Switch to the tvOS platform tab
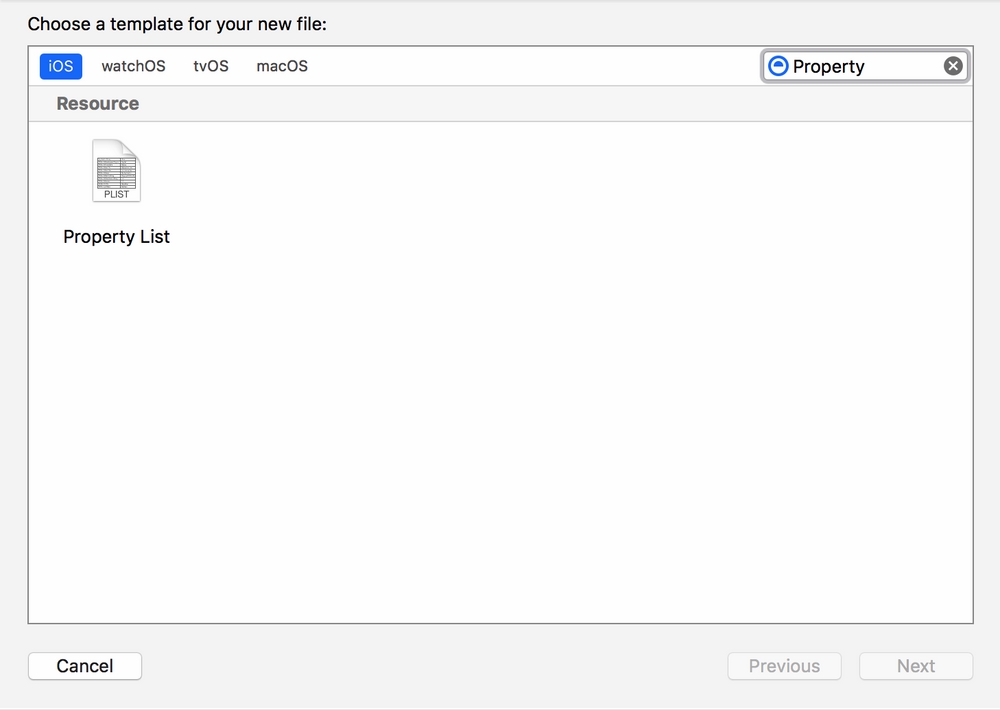 [211, 66]
